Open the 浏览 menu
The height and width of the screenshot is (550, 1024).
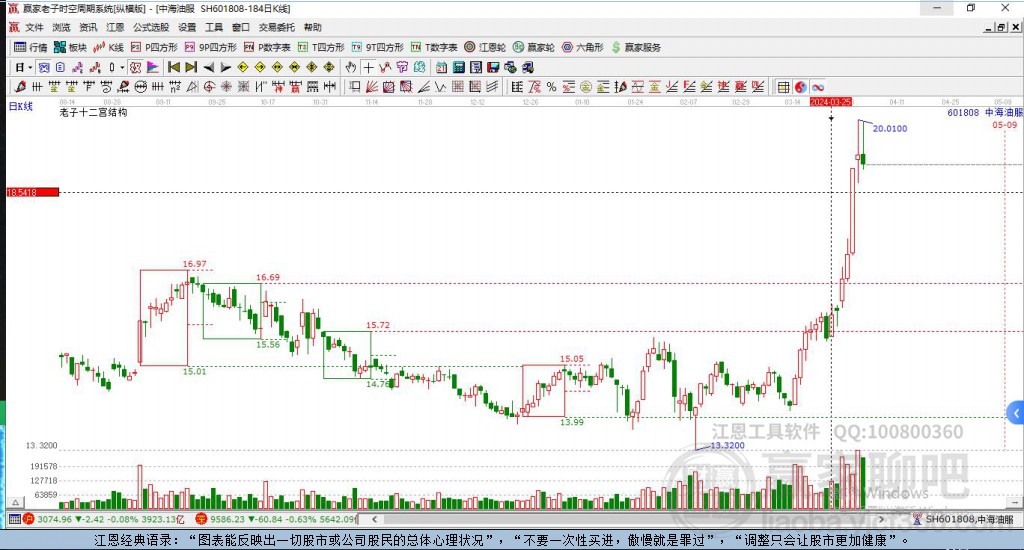(x=61, y=27)
